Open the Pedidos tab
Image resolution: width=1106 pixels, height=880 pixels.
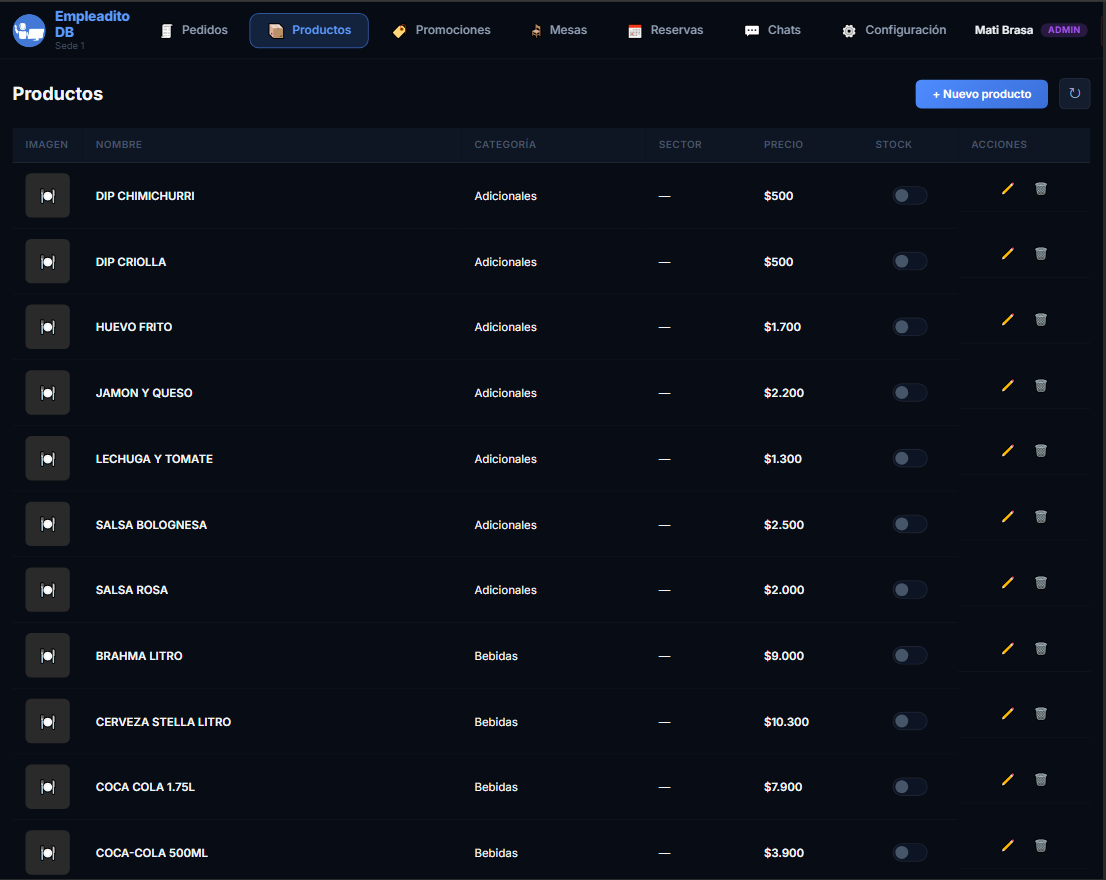194,30
